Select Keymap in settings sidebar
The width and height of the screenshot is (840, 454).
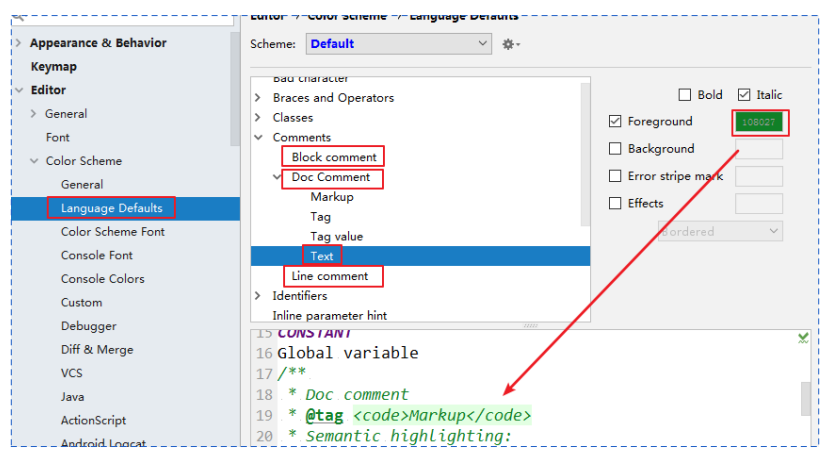[x=54, y=66]
